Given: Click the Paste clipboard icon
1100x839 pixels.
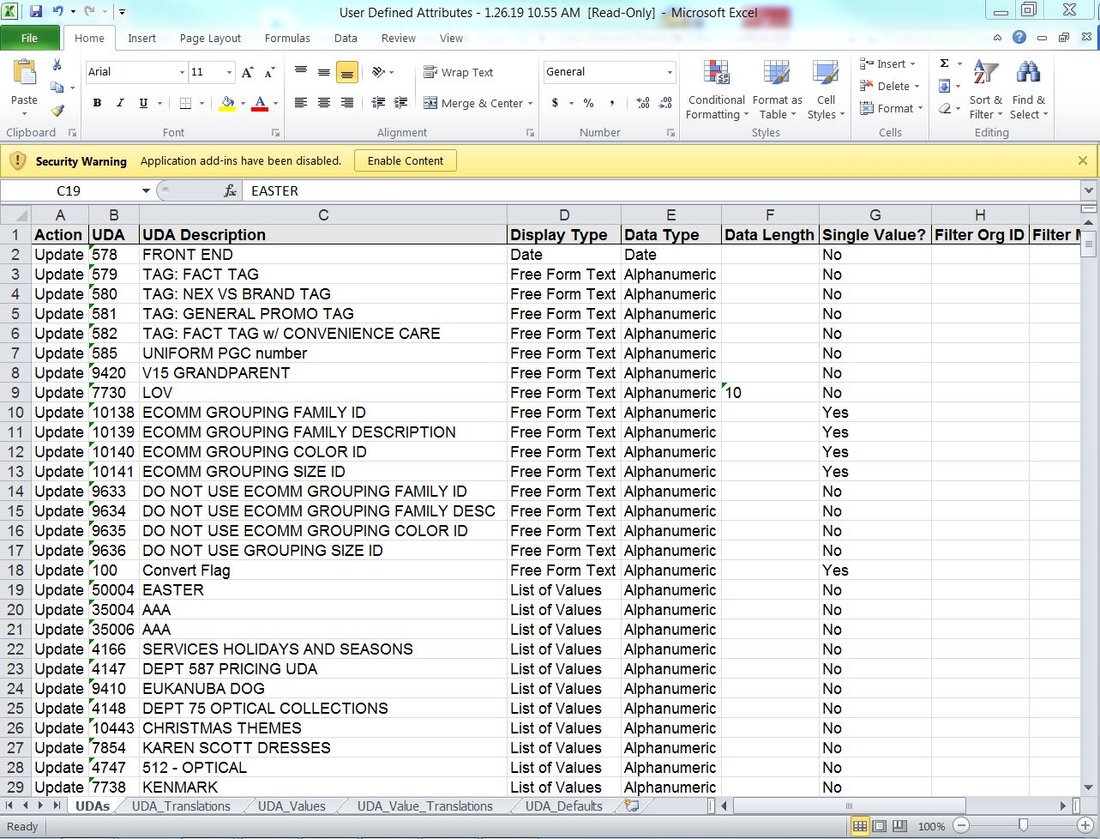Looking at the screenshot, I should [x=25, y=73].
